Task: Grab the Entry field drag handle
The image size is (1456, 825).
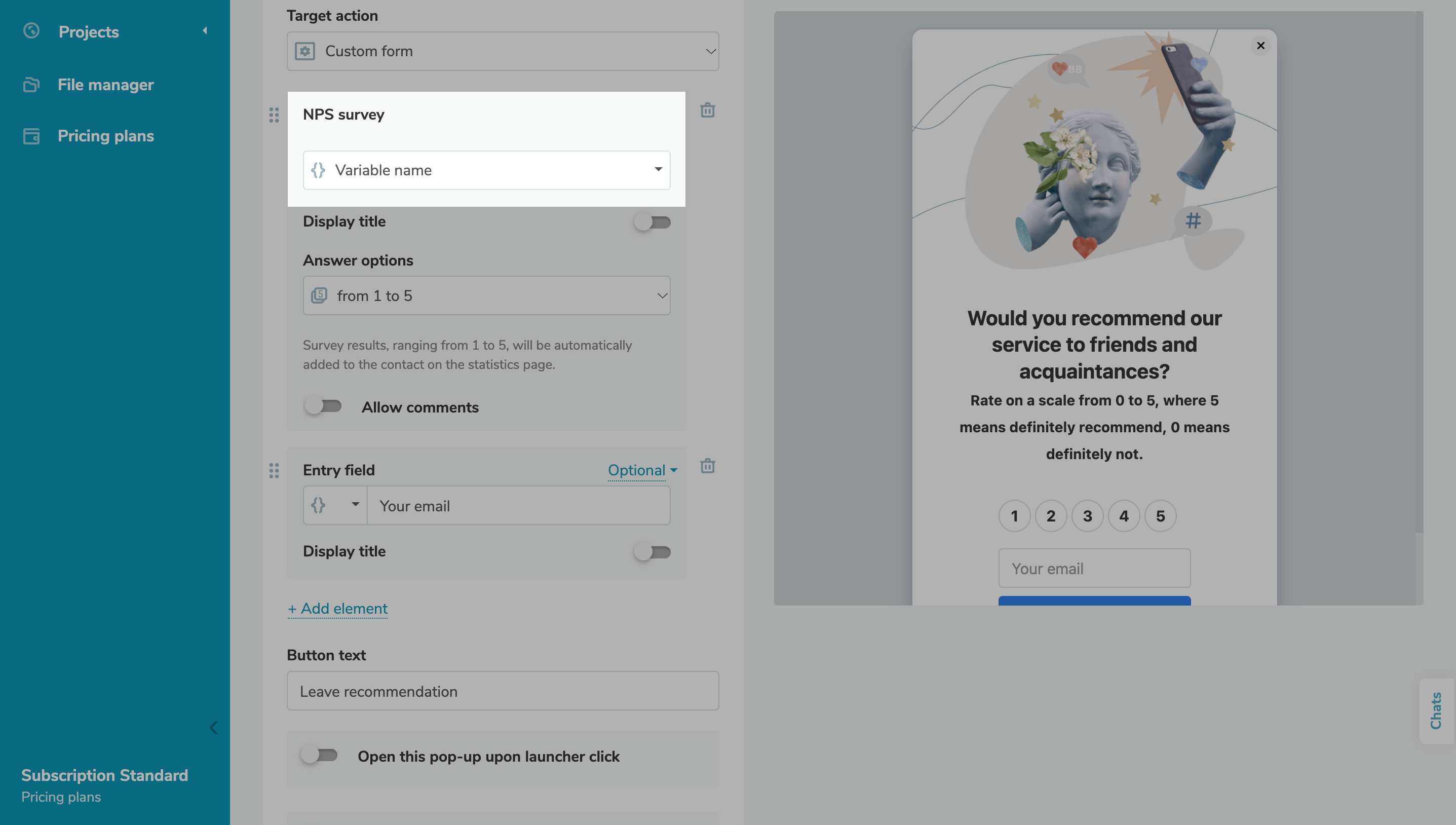Action: tap(274, 470)
